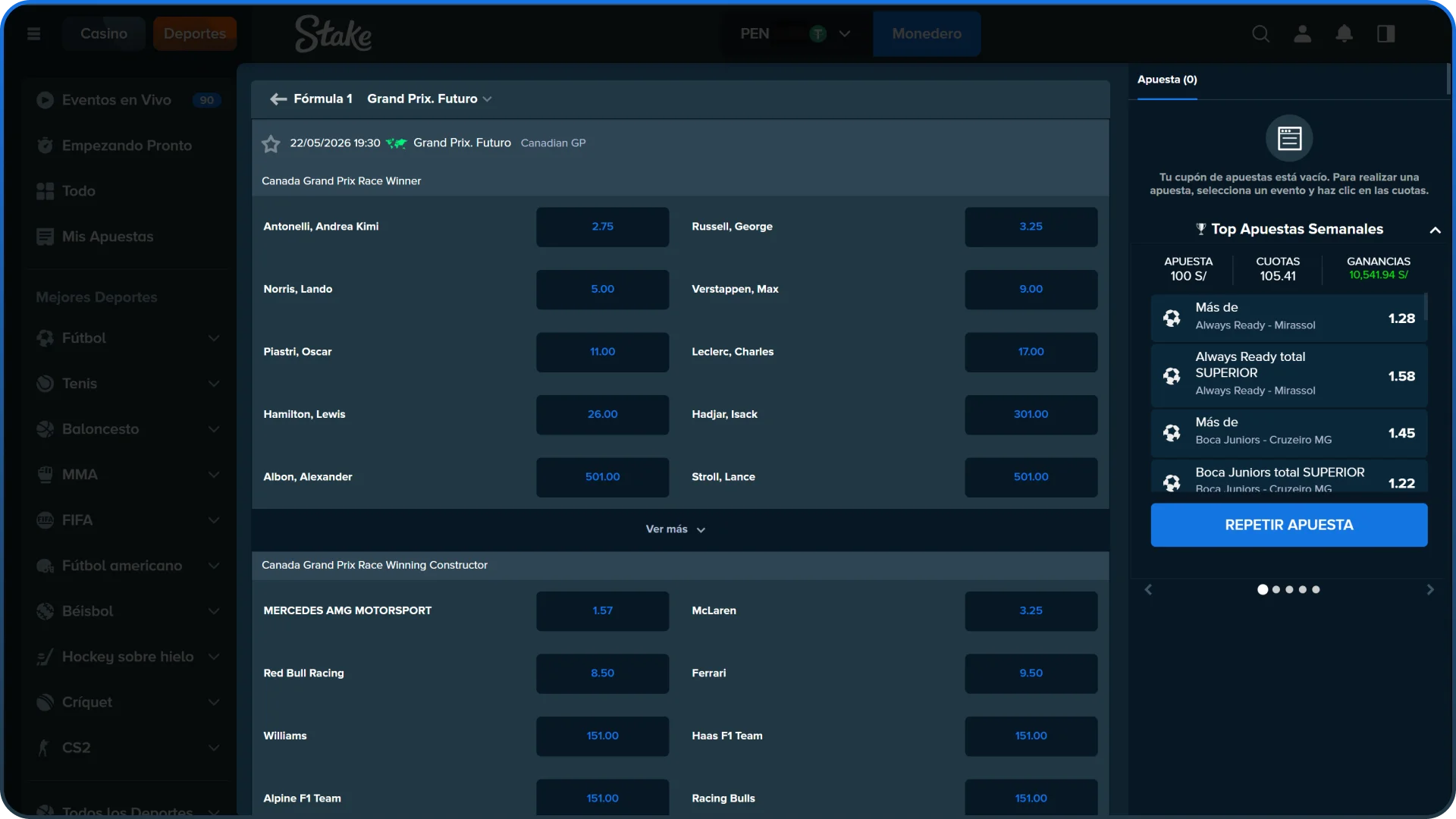Select Red Bull Racing odds 8.50
The height and width of the screenshot is (819, 1456).
pyautogui.click(x=602, y=673)
